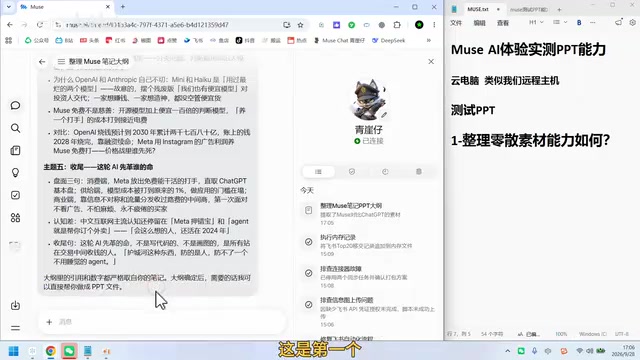
Task: Click the 青崖仔 avatar image
Action: click(x=369, y=100)
